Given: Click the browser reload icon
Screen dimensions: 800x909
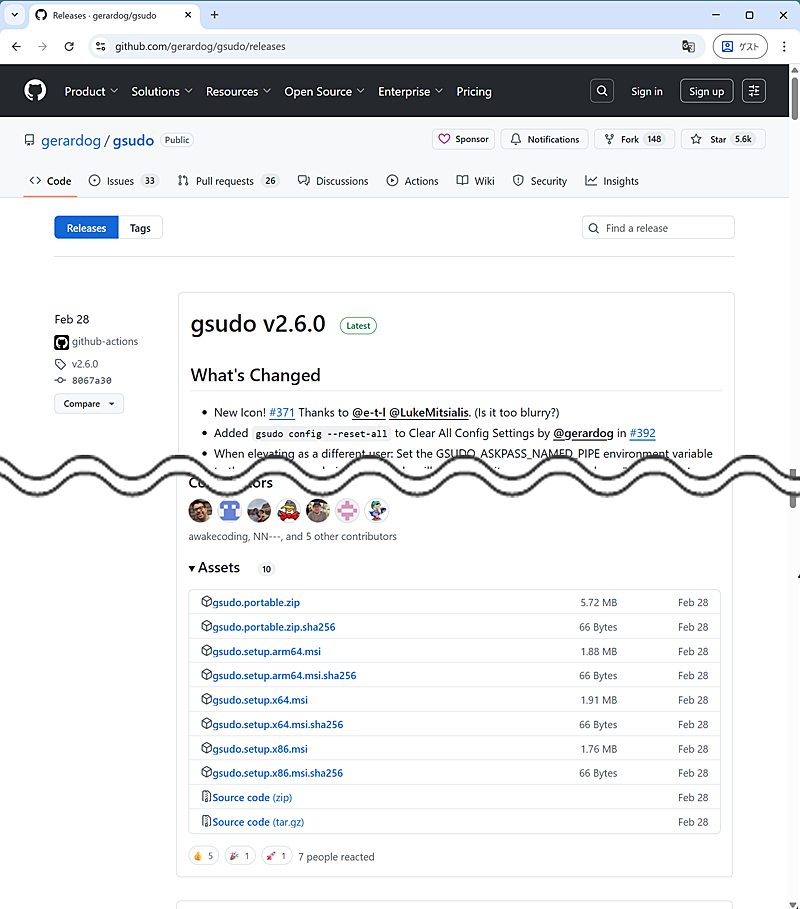Looking at the screenshot, I should (x=69, y=46).
